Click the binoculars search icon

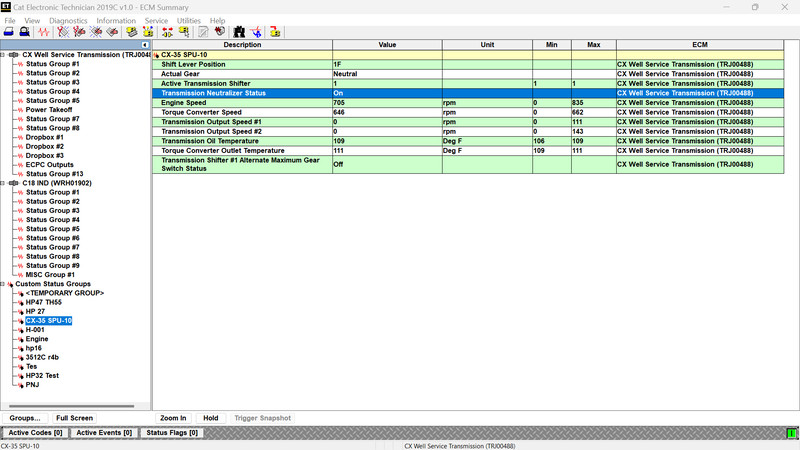click(x=239, y=32)
